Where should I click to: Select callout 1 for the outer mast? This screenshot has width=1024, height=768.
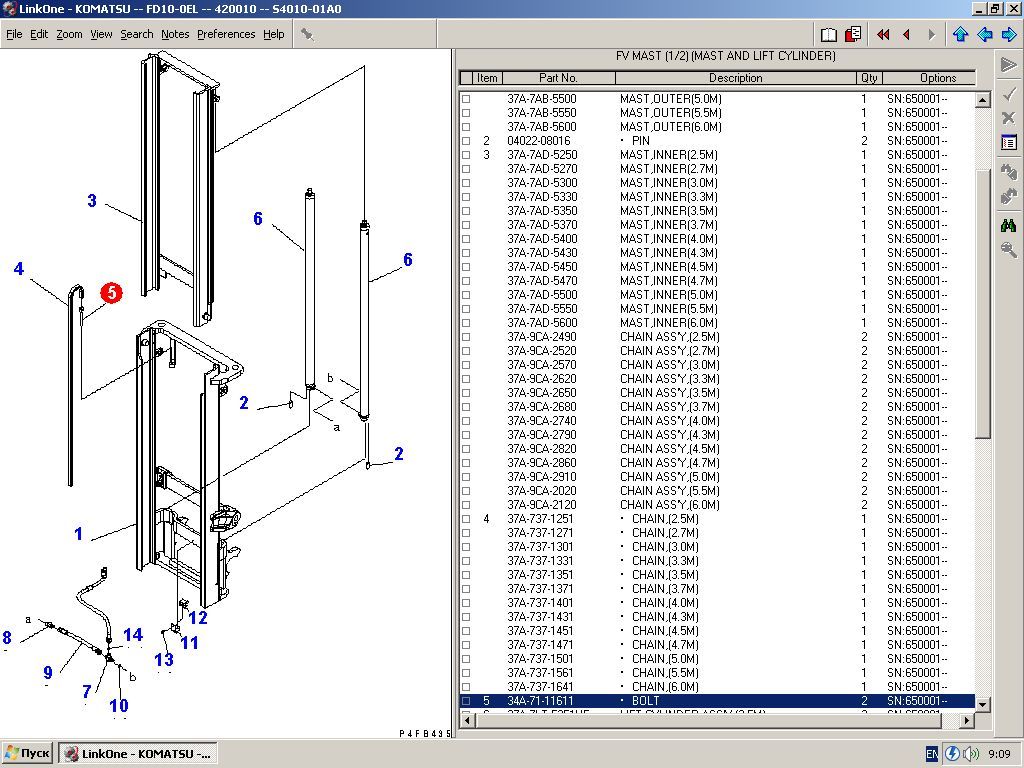[78, 534]
